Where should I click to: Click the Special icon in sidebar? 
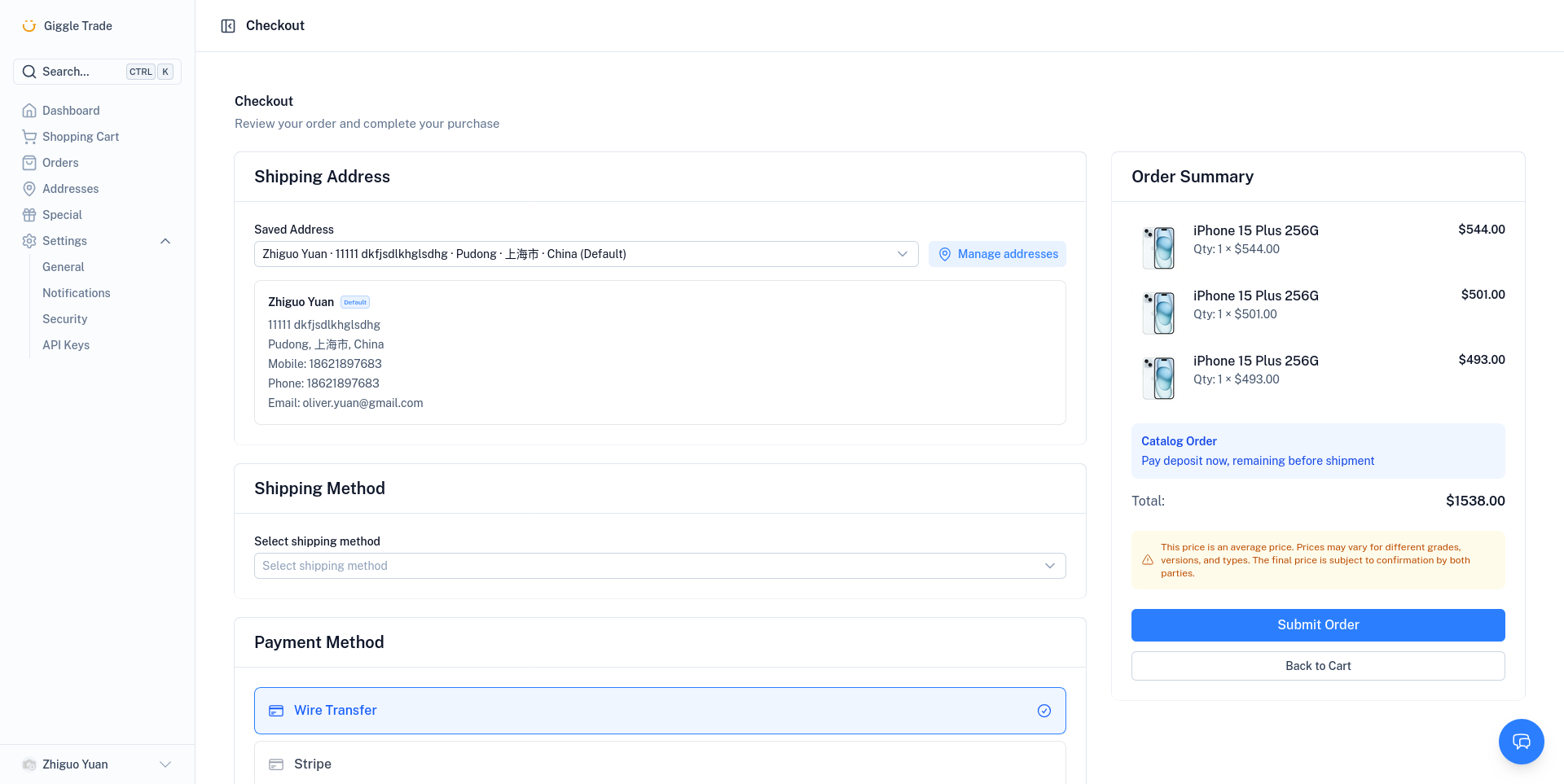coord(29,214)
